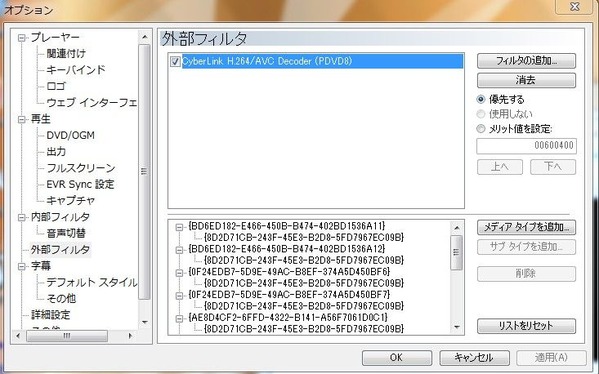Open the ウェブ インターフェ settings page
Screen dimensions: 599x374
91,103
